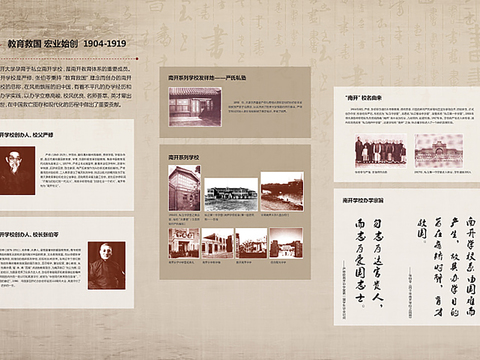
Task: Click the calligraphy beginning 南开学校系由国难而产生
Action: (x=446, y=267)
